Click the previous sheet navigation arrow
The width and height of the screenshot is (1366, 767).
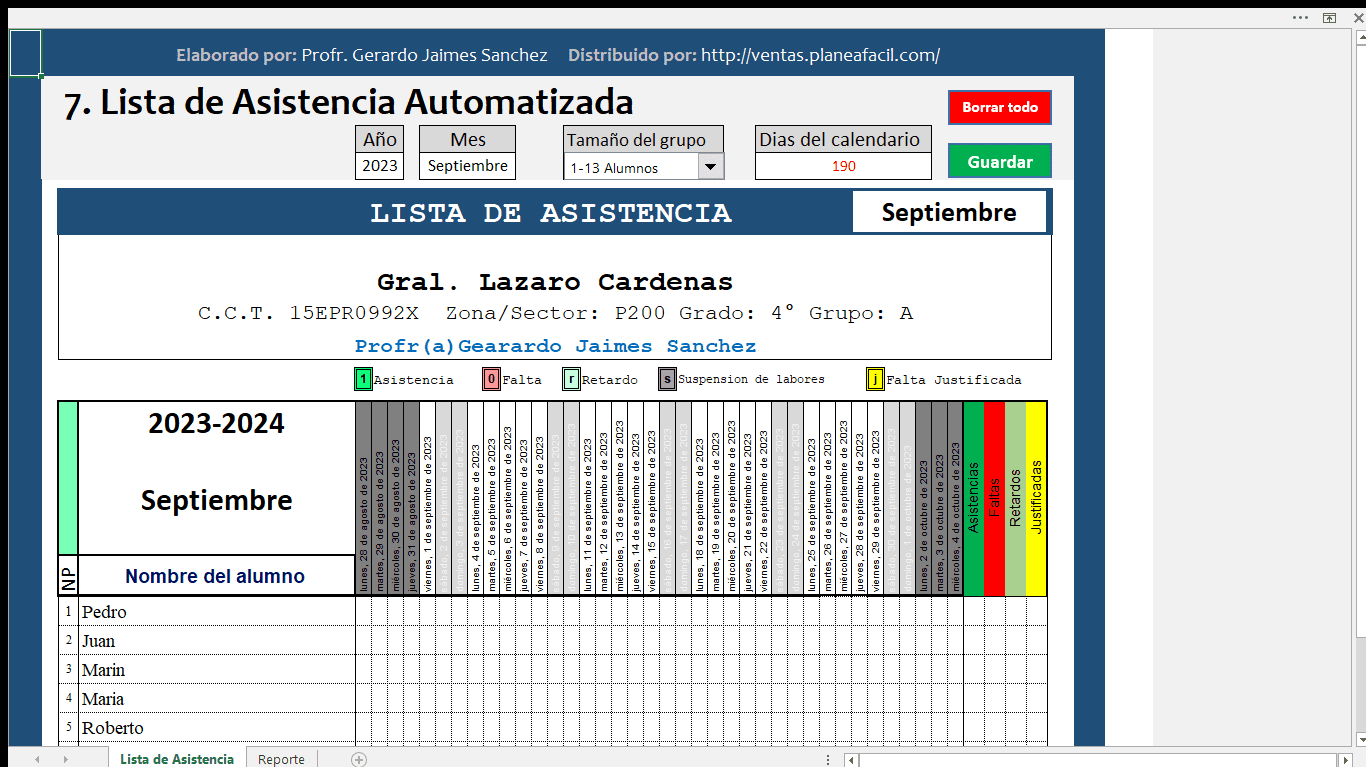(38, 759)
